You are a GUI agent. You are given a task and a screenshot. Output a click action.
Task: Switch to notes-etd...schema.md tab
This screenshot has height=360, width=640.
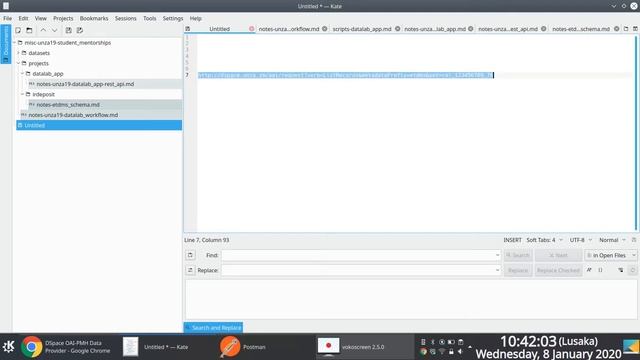point(581,29)
